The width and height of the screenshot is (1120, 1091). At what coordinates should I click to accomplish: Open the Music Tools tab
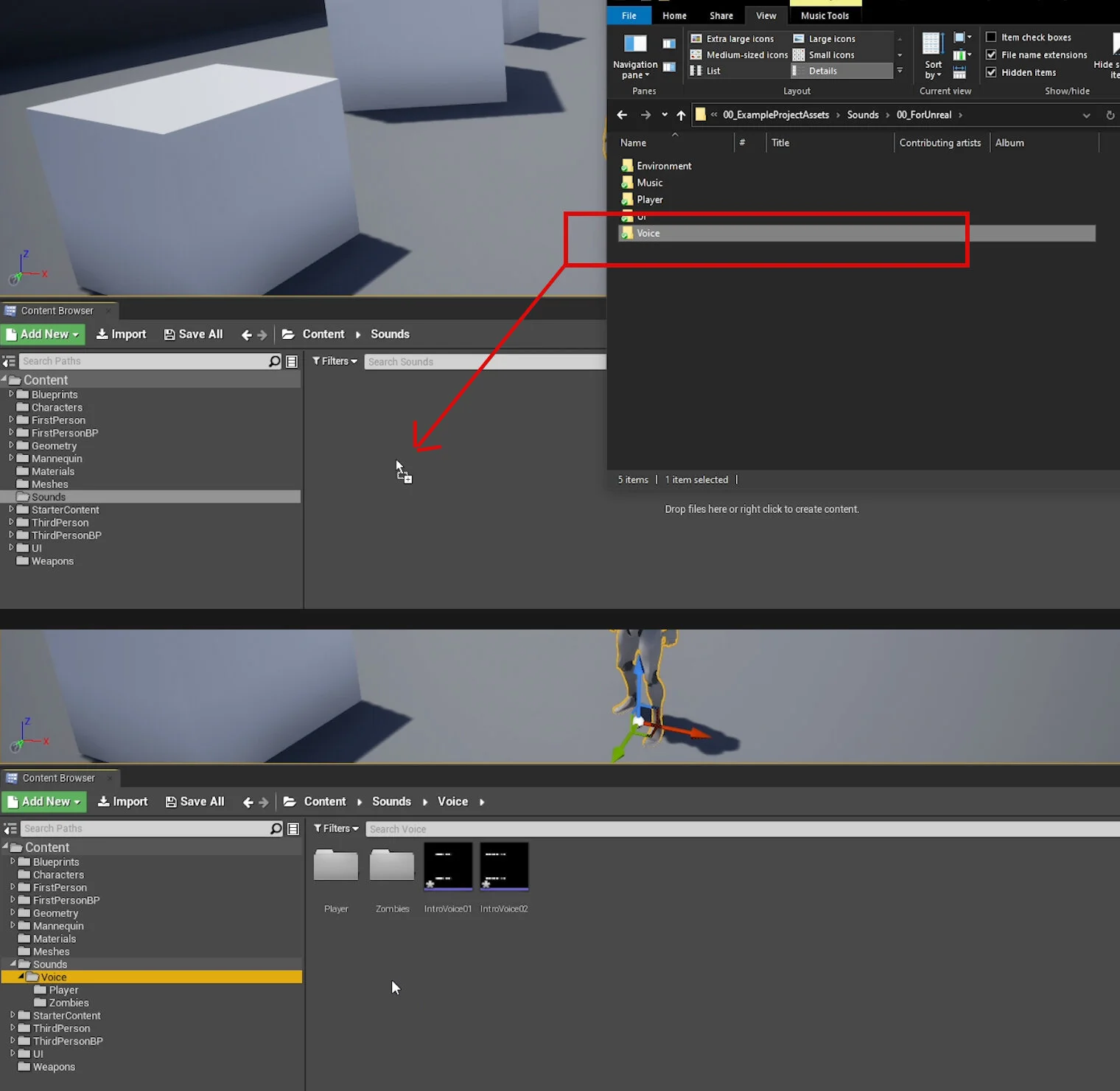(x=825, y=15)
